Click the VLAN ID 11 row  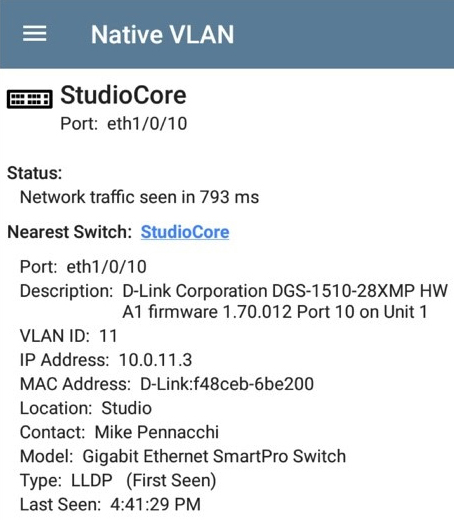point(69,336)
